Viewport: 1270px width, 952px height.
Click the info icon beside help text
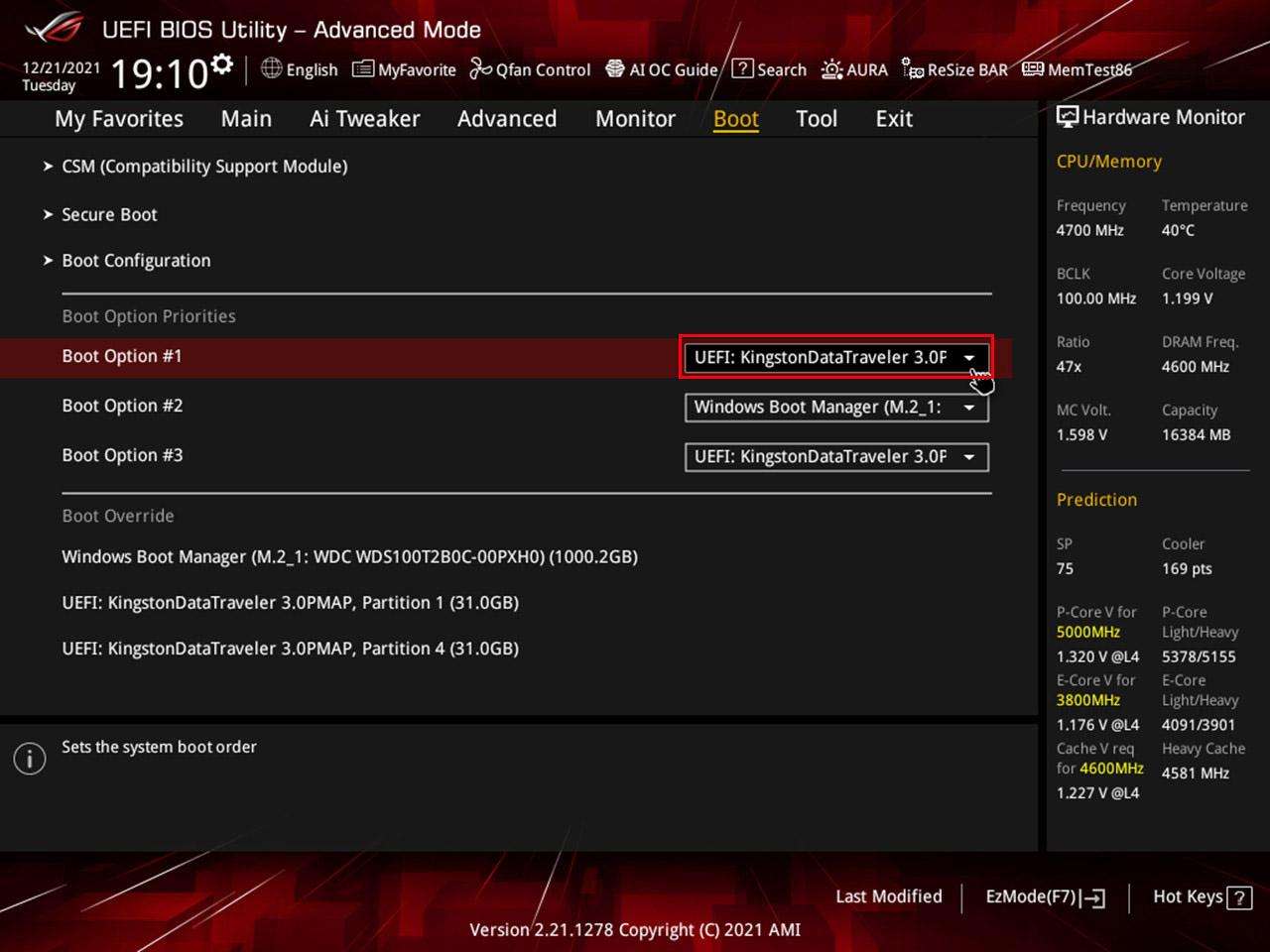[x=30, y=759]
